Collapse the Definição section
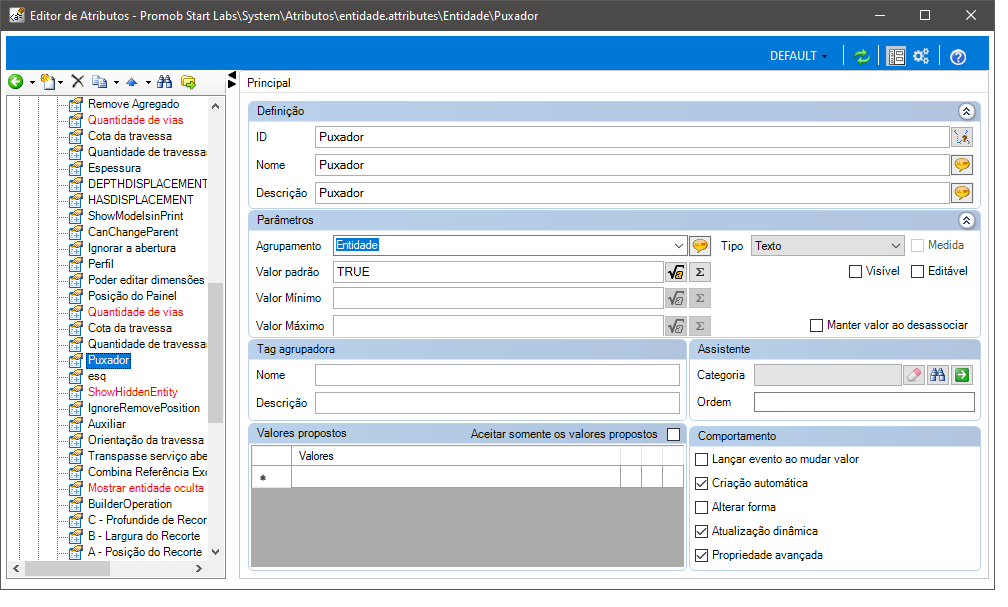The image size is (1008, 607). click(x=966, y=111)
